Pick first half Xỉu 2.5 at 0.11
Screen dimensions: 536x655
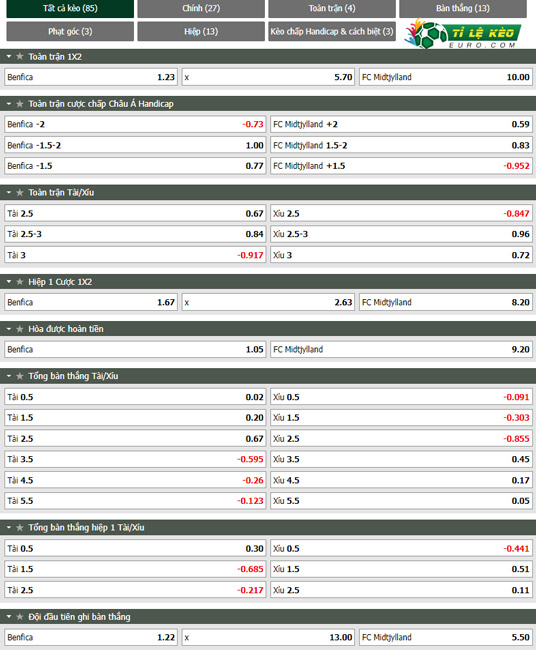click(x=401, y=590)
